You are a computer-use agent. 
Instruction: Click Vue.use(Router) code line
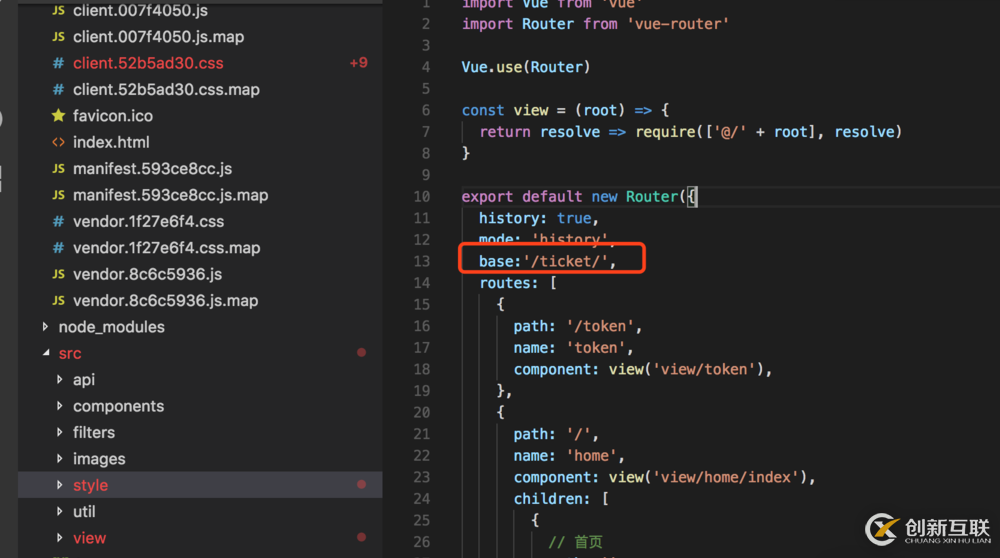click(x=526, y=67)
